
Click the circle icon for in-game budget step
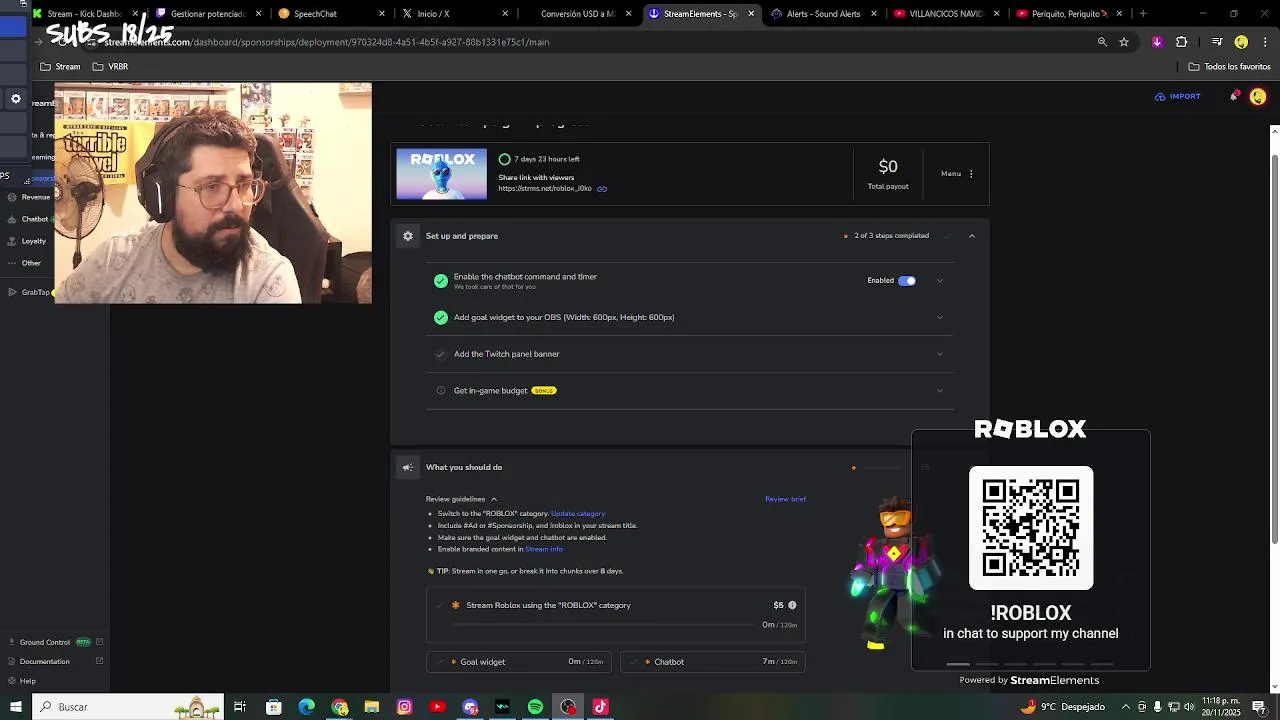point(441,391)
